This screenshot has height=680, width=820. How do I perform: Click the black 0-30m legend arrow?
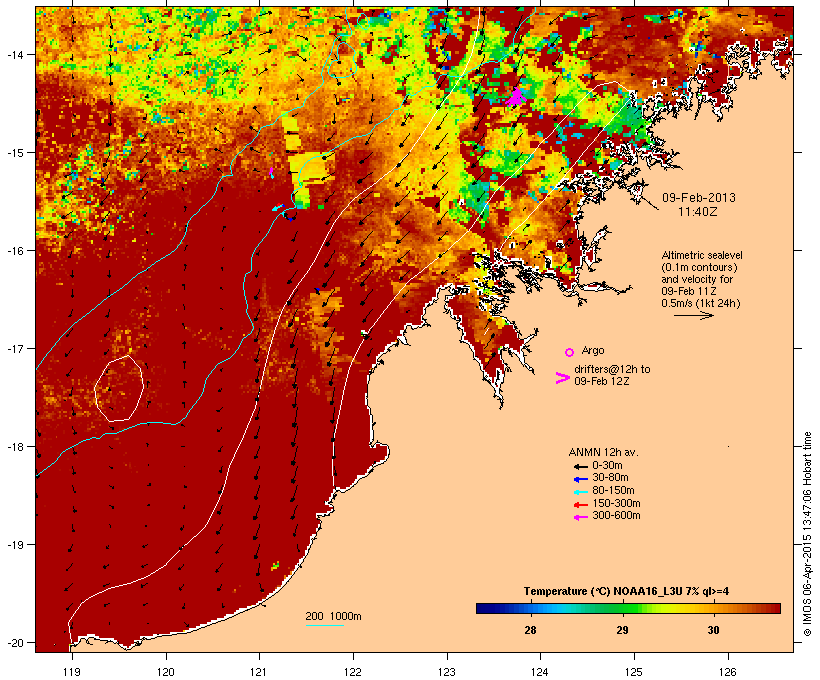click(581, 467)
